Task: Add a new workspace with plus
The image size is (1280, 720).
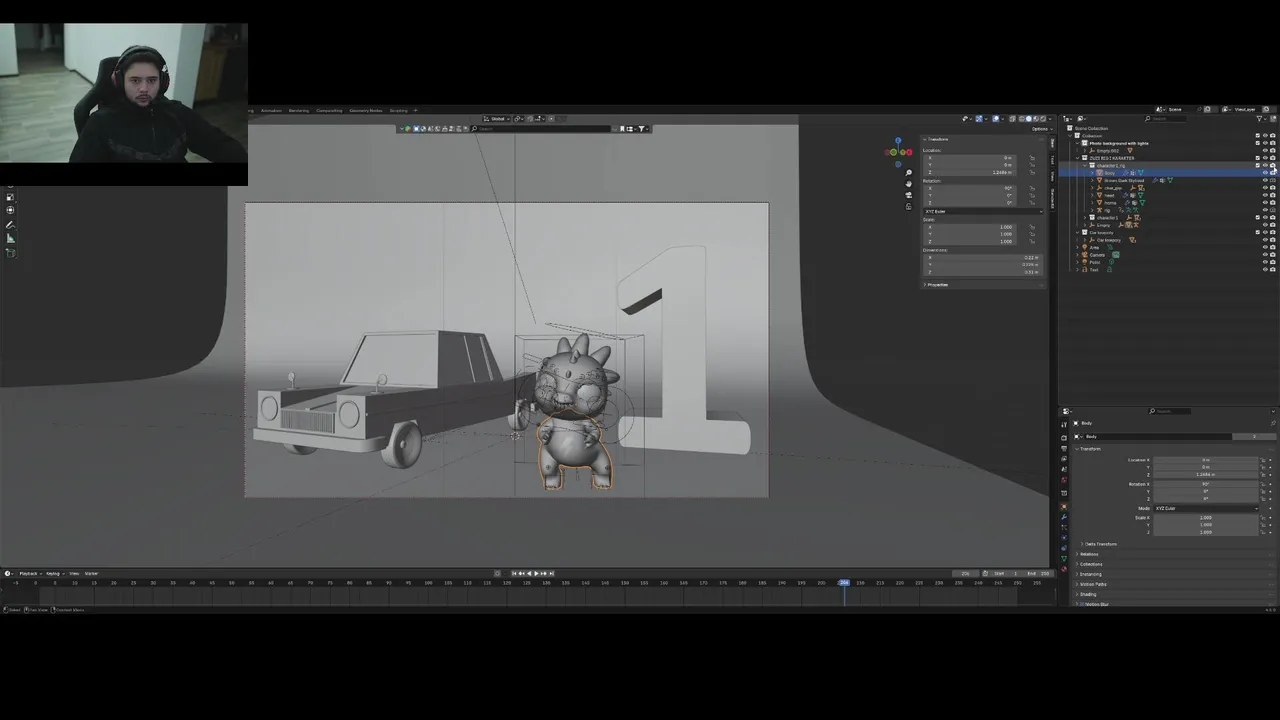Action: (x=415, y=110)
